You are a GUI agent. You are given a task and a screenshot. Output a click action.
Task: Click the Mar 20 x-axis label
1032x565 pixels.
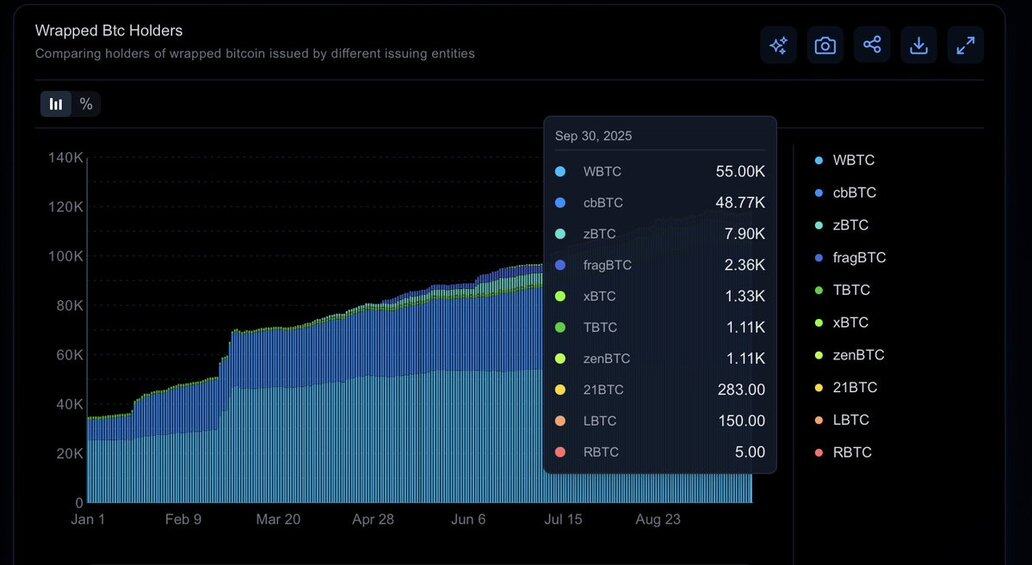coord(278,520)
